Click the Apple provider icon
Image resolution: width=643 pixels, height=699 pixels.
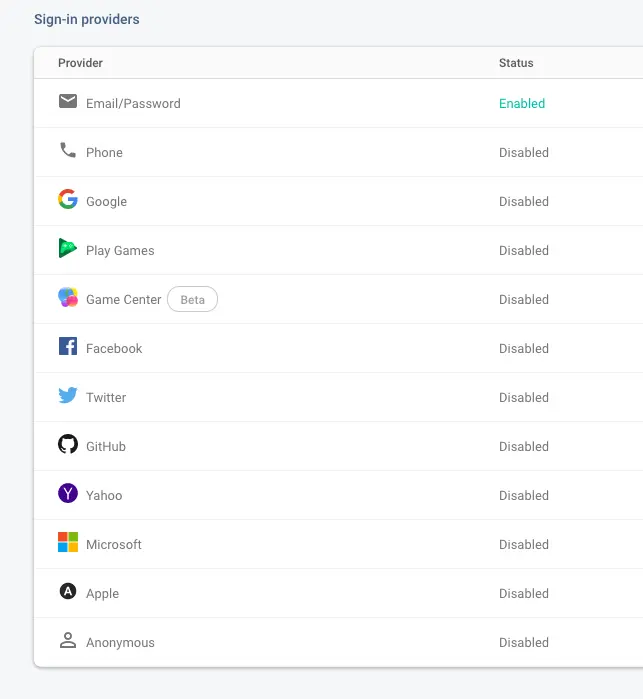[68, 591]
